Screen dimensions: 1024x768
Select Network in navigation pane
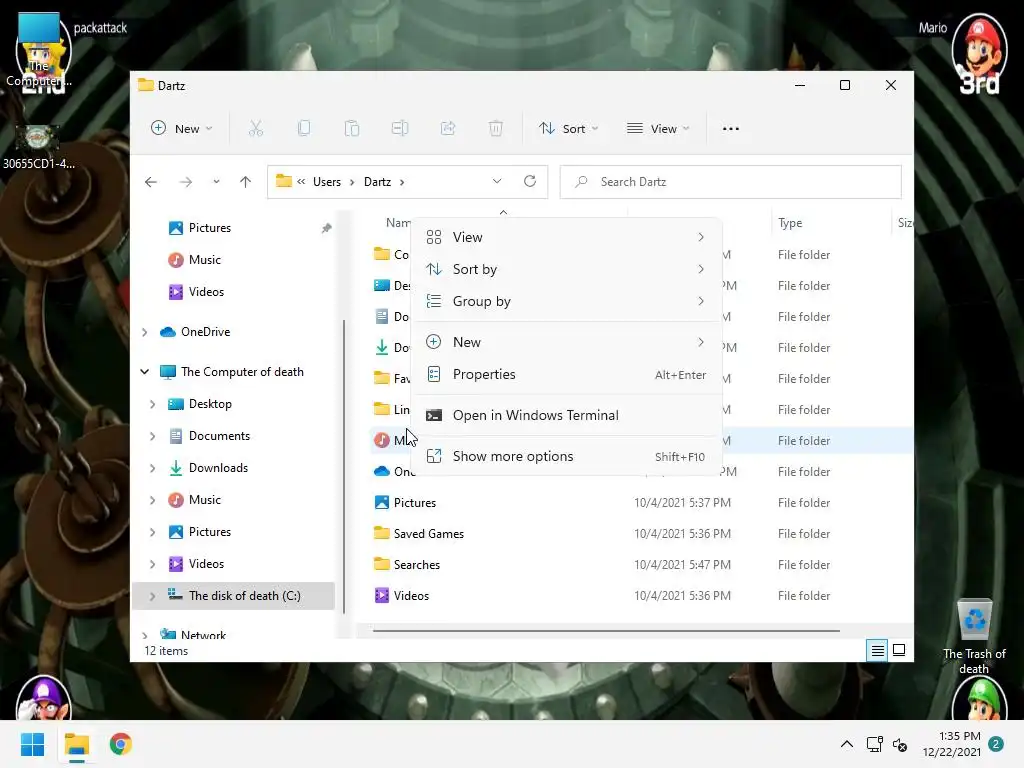click(203, 635)
